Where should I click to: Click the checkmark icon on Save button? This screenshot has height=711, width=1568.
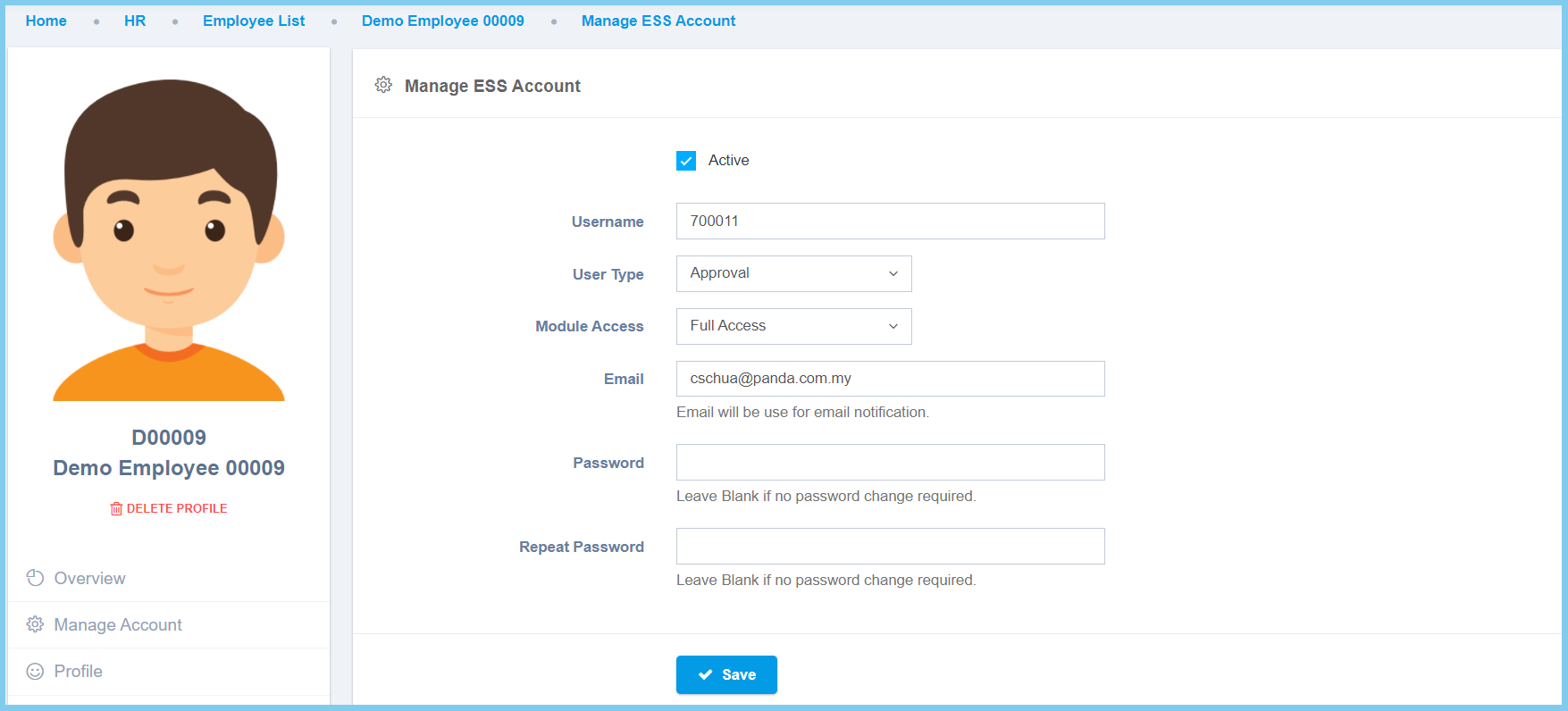[x=705, y=674]
